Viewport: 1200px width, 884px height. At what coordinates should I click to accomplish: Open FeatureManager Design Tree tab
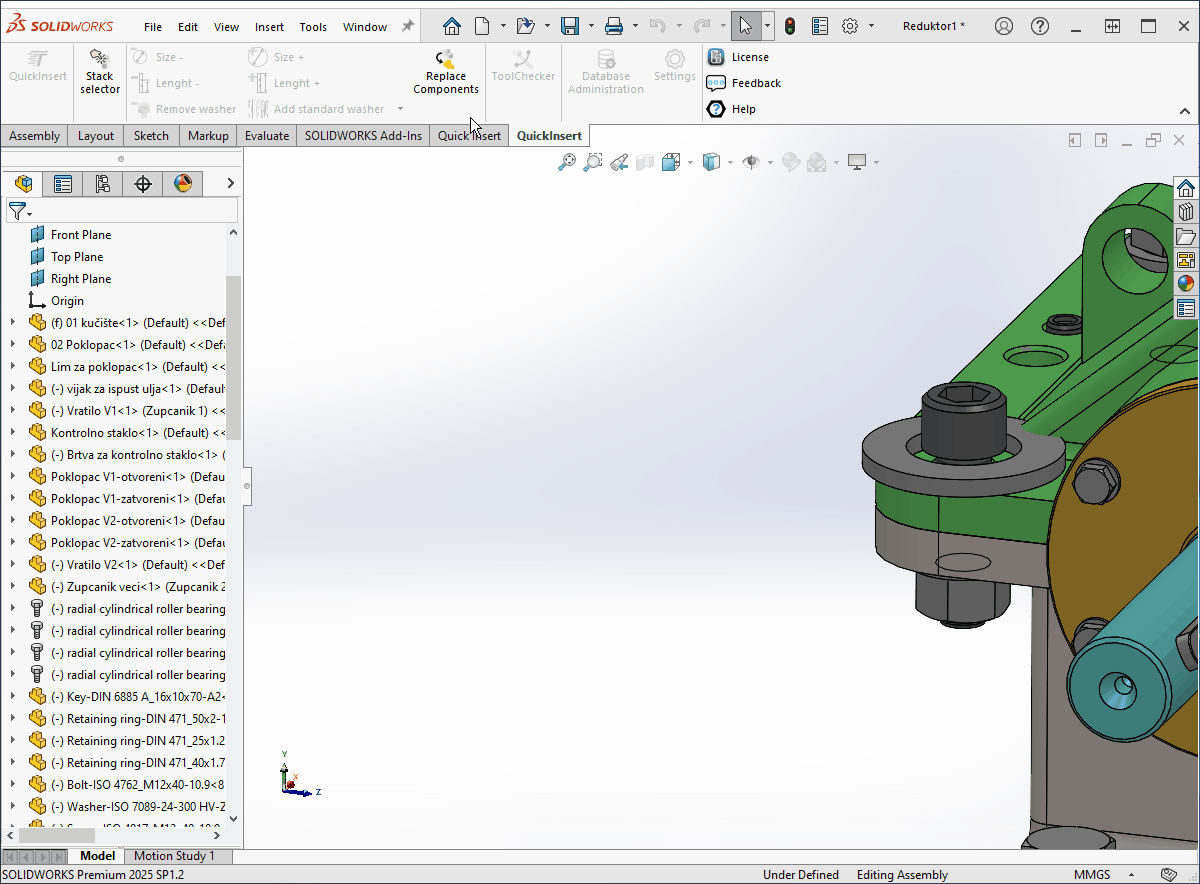[x=24, y=183]
